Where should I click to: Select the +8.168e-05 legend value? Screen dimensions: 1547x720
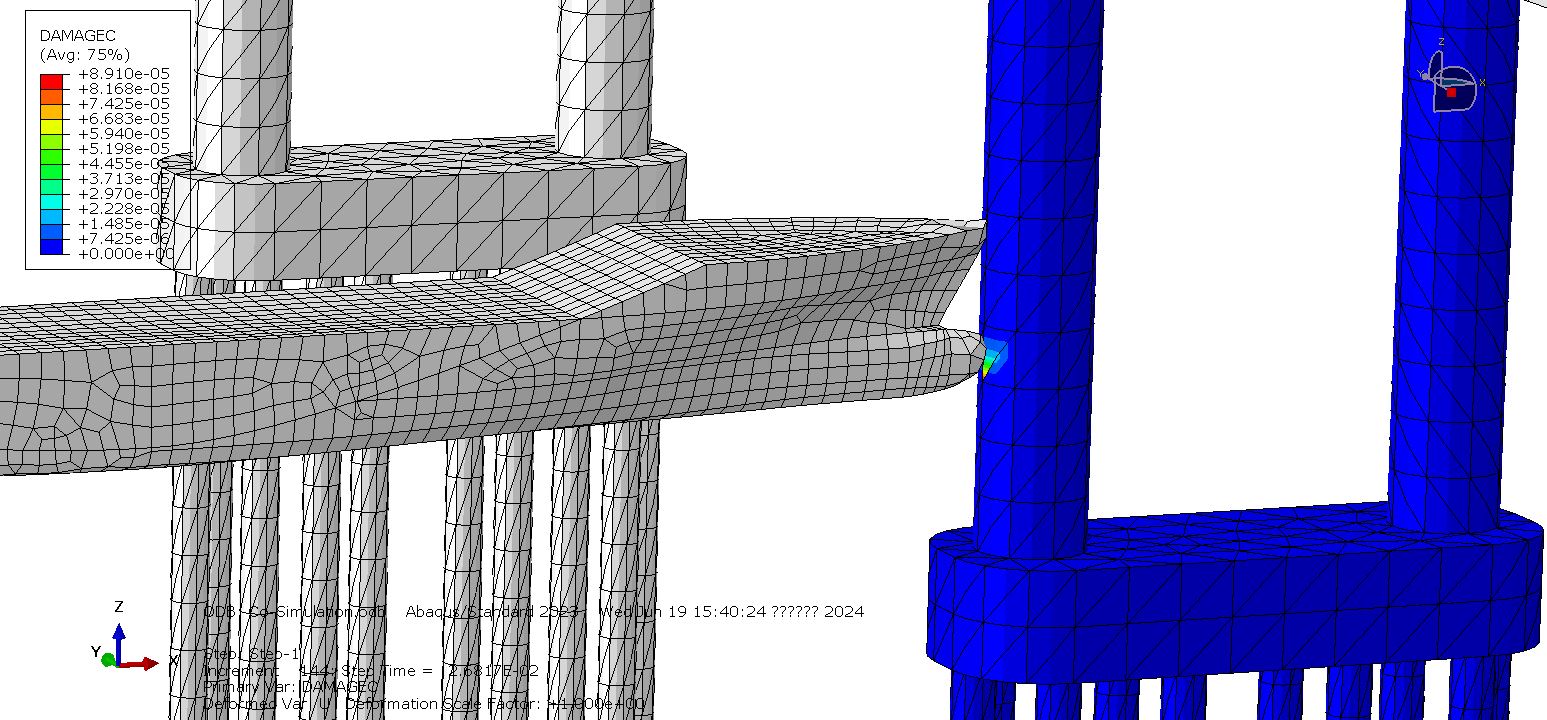pyautogui.click(x=123, y=89)
